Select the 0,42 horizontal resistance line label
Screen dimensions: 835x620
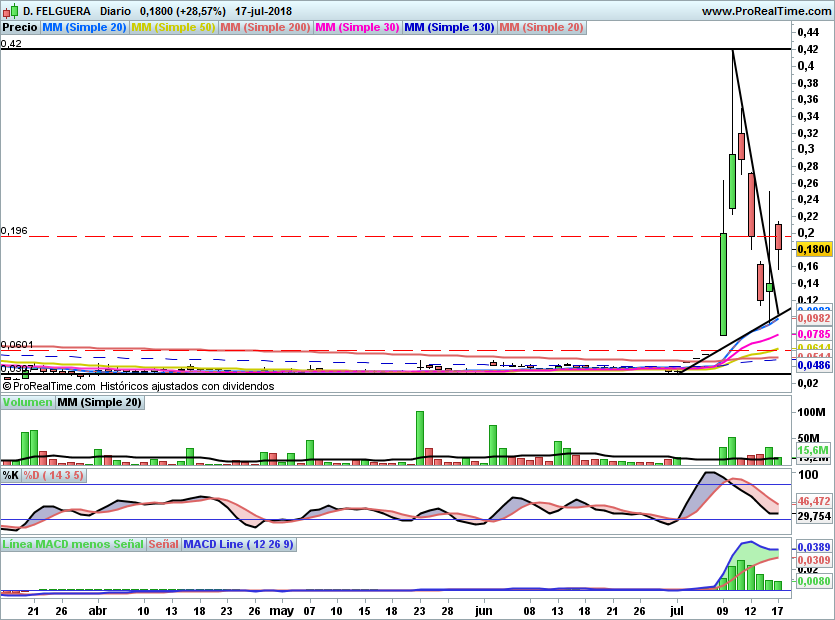[11, 44]
